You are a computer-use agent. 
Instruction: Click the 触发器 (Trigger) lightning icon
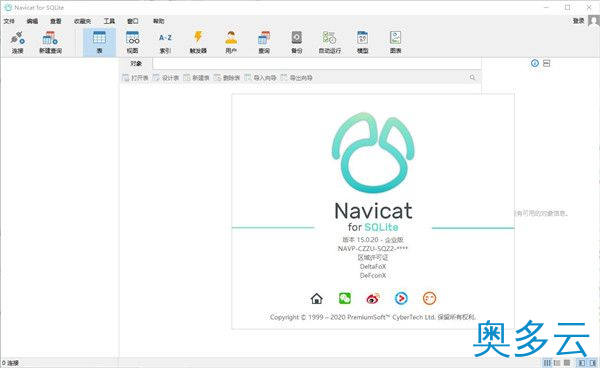[198, 42]
